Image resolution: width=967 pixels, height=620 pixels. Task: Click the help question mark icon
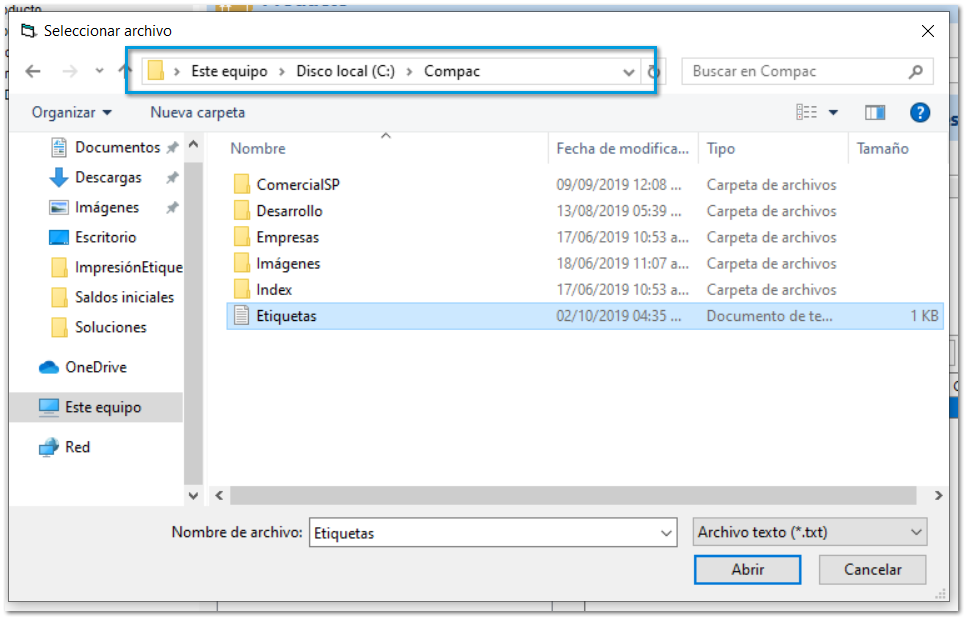[x=920, y=112]
